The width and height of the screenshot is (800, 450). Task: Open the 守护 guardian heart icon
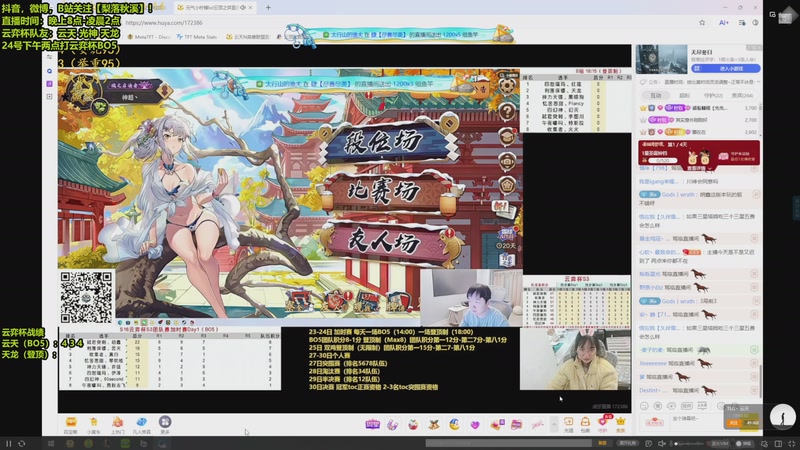(603, 424)
